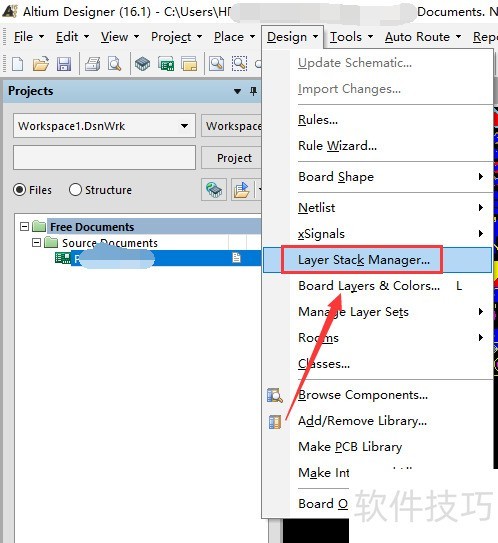Click the New document toolbar icon

pos(18,64)
